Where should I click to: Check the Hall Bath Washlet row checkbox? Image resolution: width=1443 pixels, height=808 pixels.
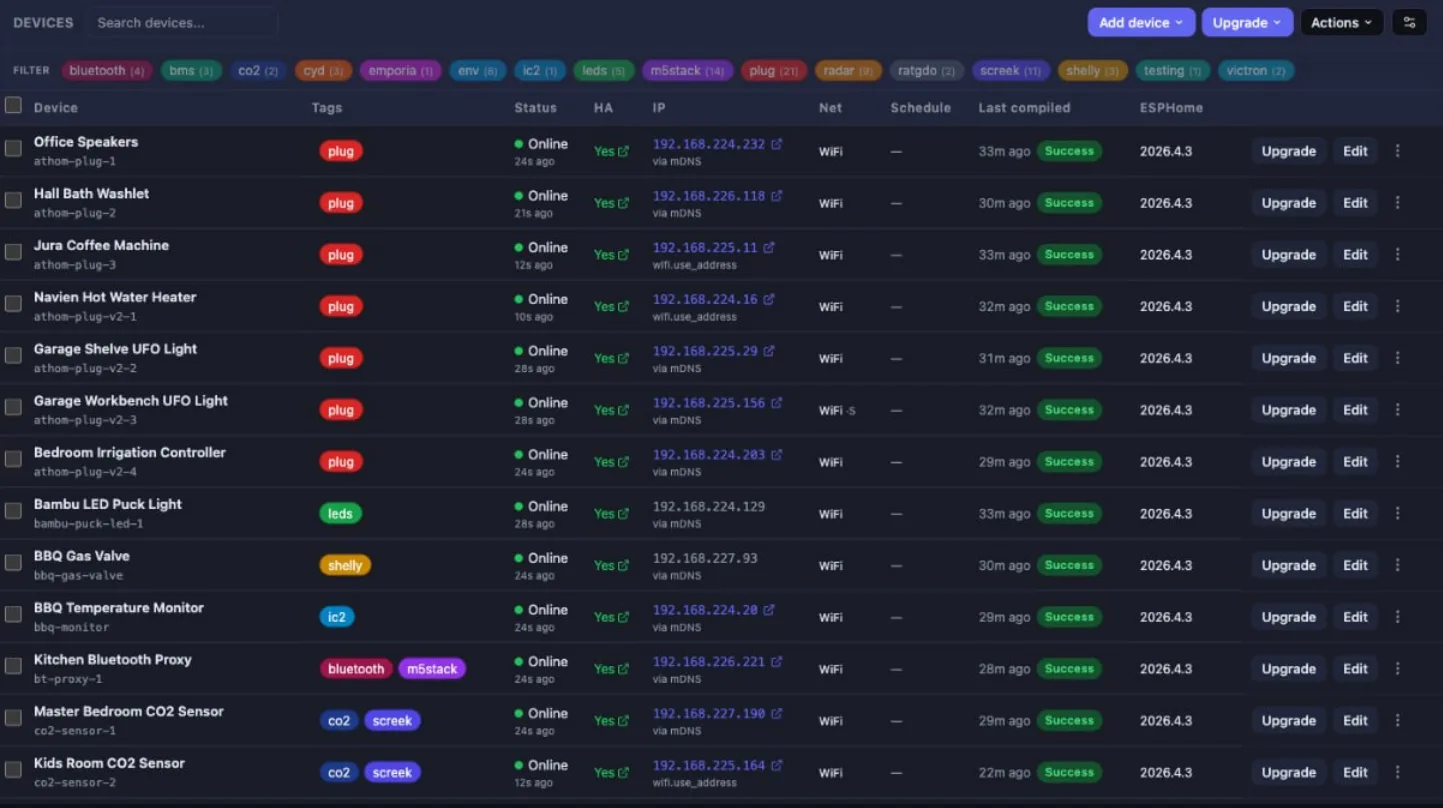[x=13, y=200]
